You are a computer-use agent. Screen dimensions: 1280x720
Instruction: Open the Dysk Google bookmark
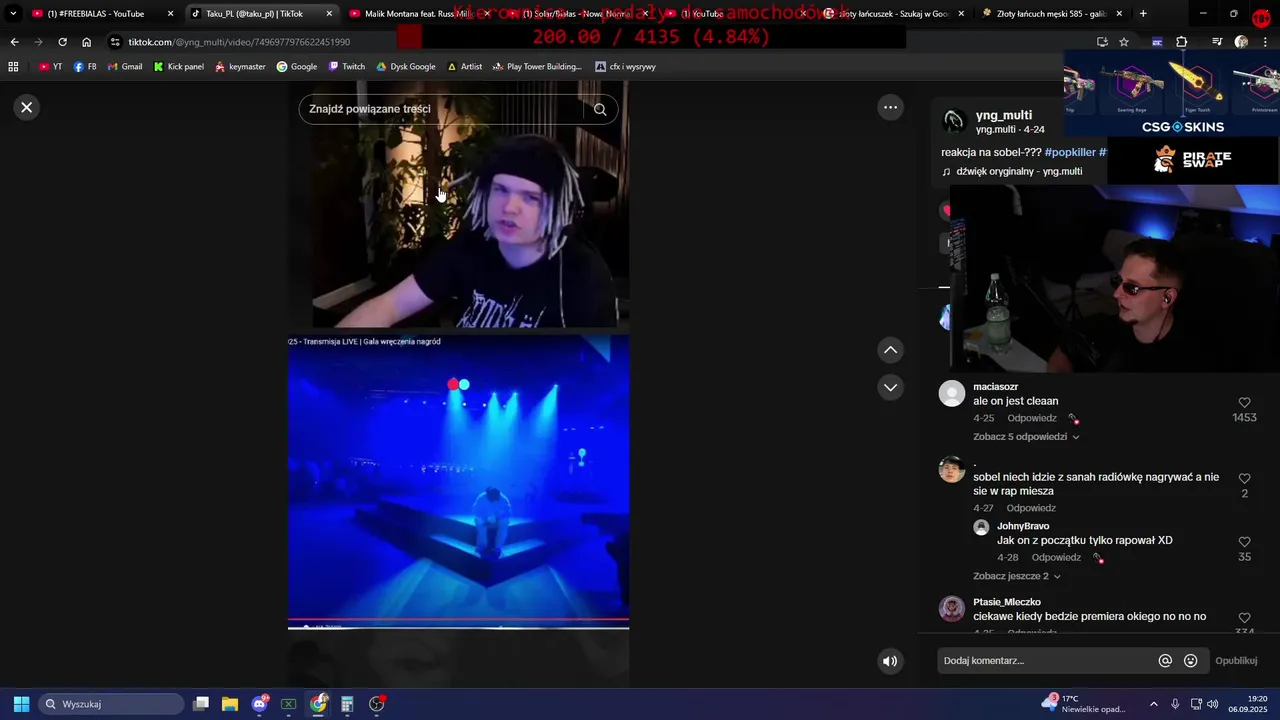[x=406, y=66]
